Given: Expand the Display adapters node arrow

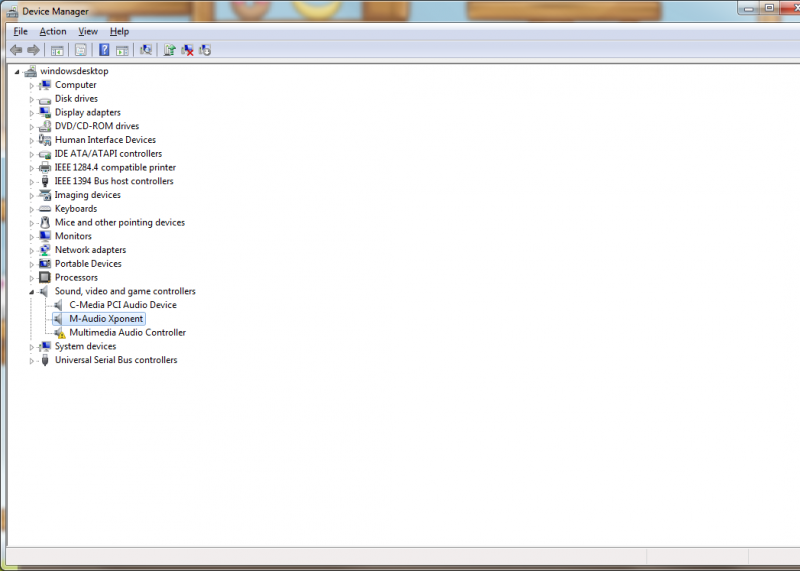Looking at the screenshot, I should (32, 113).
